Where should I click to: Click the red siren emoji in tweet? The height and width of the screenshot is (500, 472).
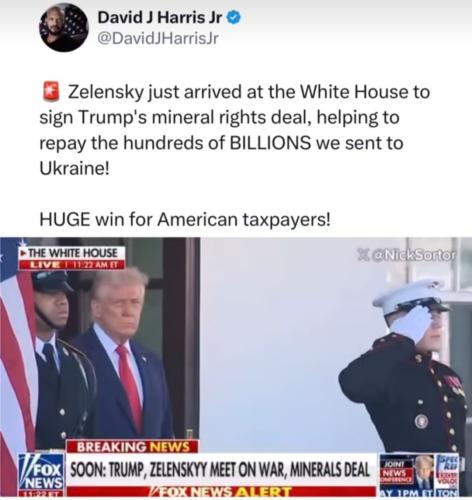51,91
